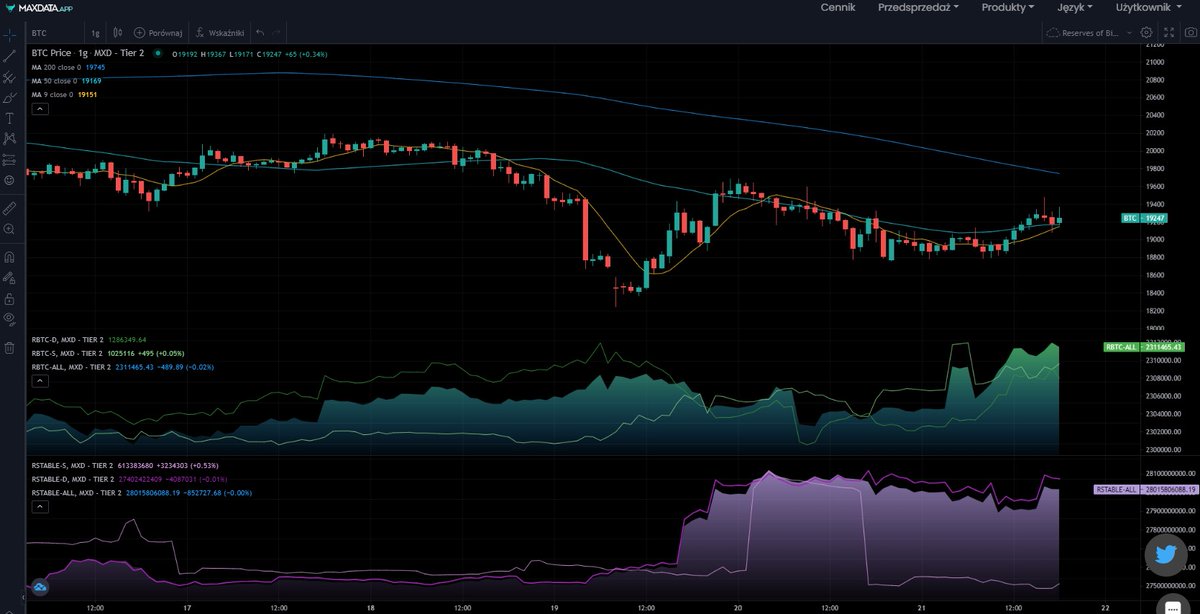Click the RBTC-D, MXD - TIER 2 legend
The image size is (1200, 614).
67,340
